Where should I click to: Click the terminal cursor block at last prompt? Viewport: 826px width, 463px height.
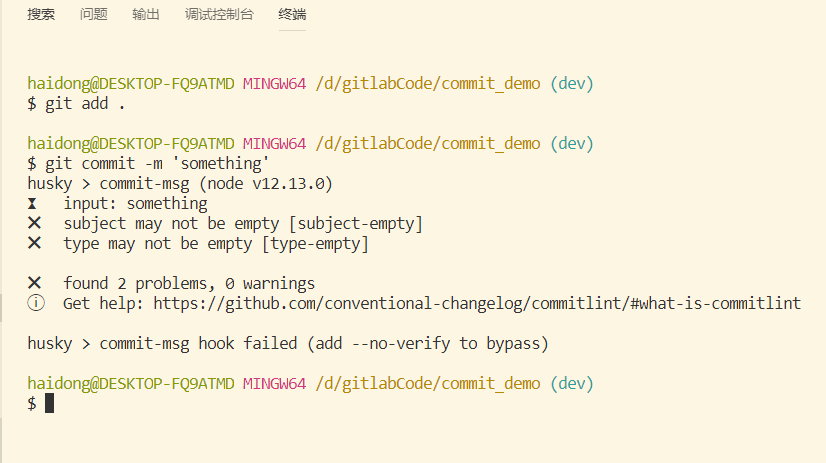click(49, 403)
